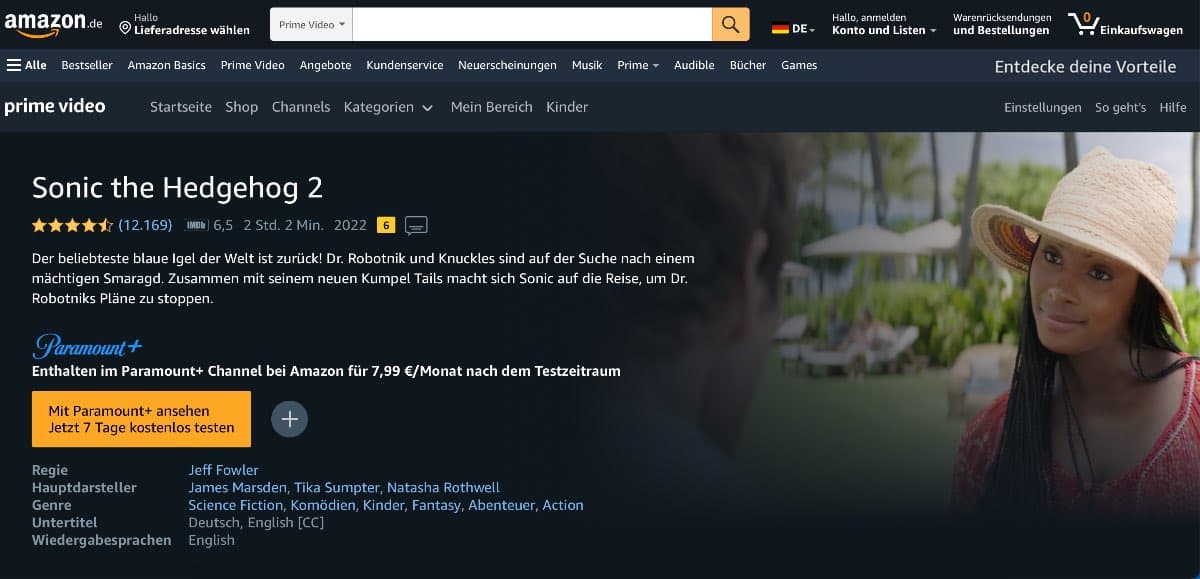Add film to watchlist with plus icon

coord(290,419)
